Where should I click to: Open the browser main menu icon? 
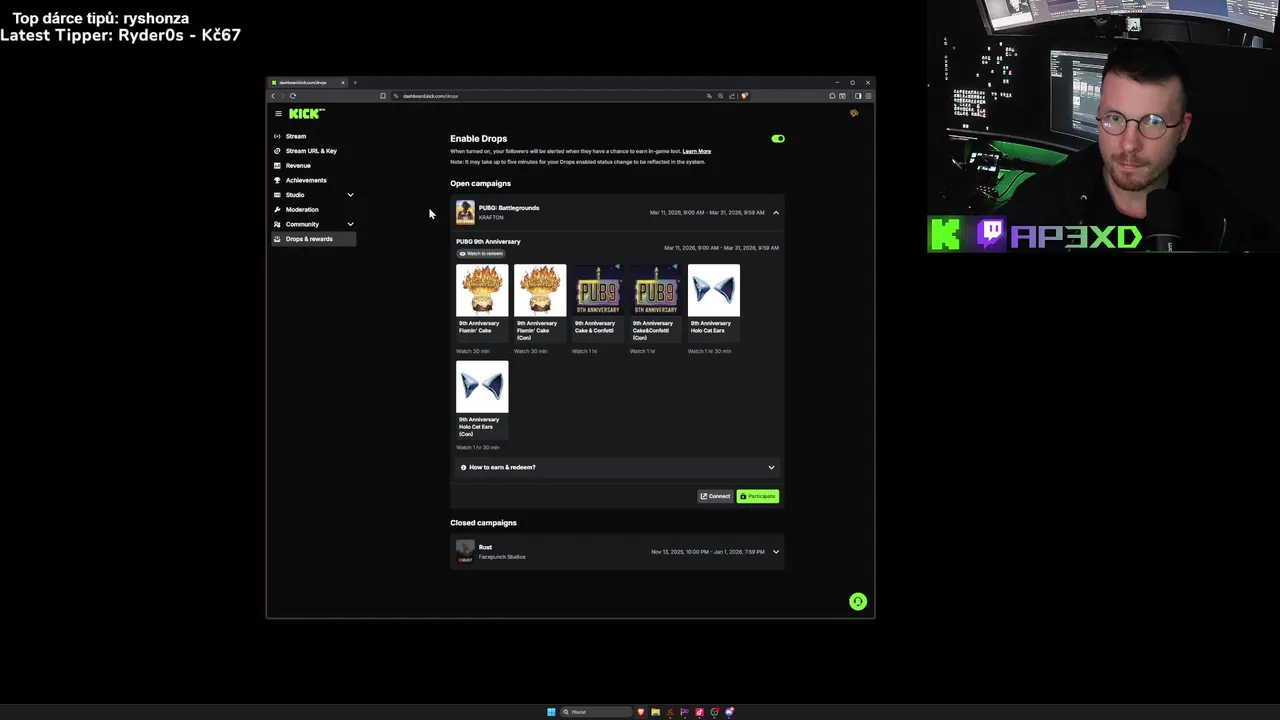(869, 96)
